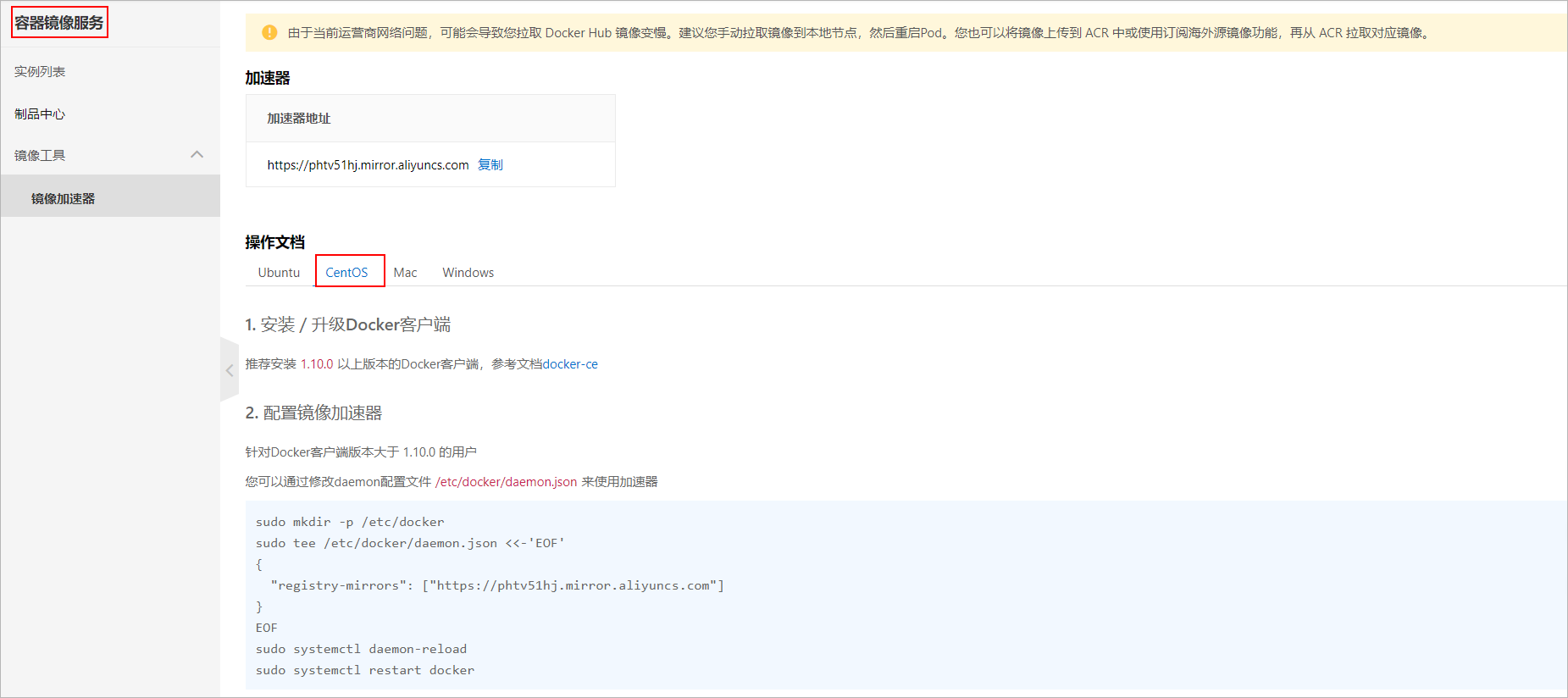Switch to the Ubuntu tab
1568x698 pixels.
pyautogui.click(x=279, y=273)
